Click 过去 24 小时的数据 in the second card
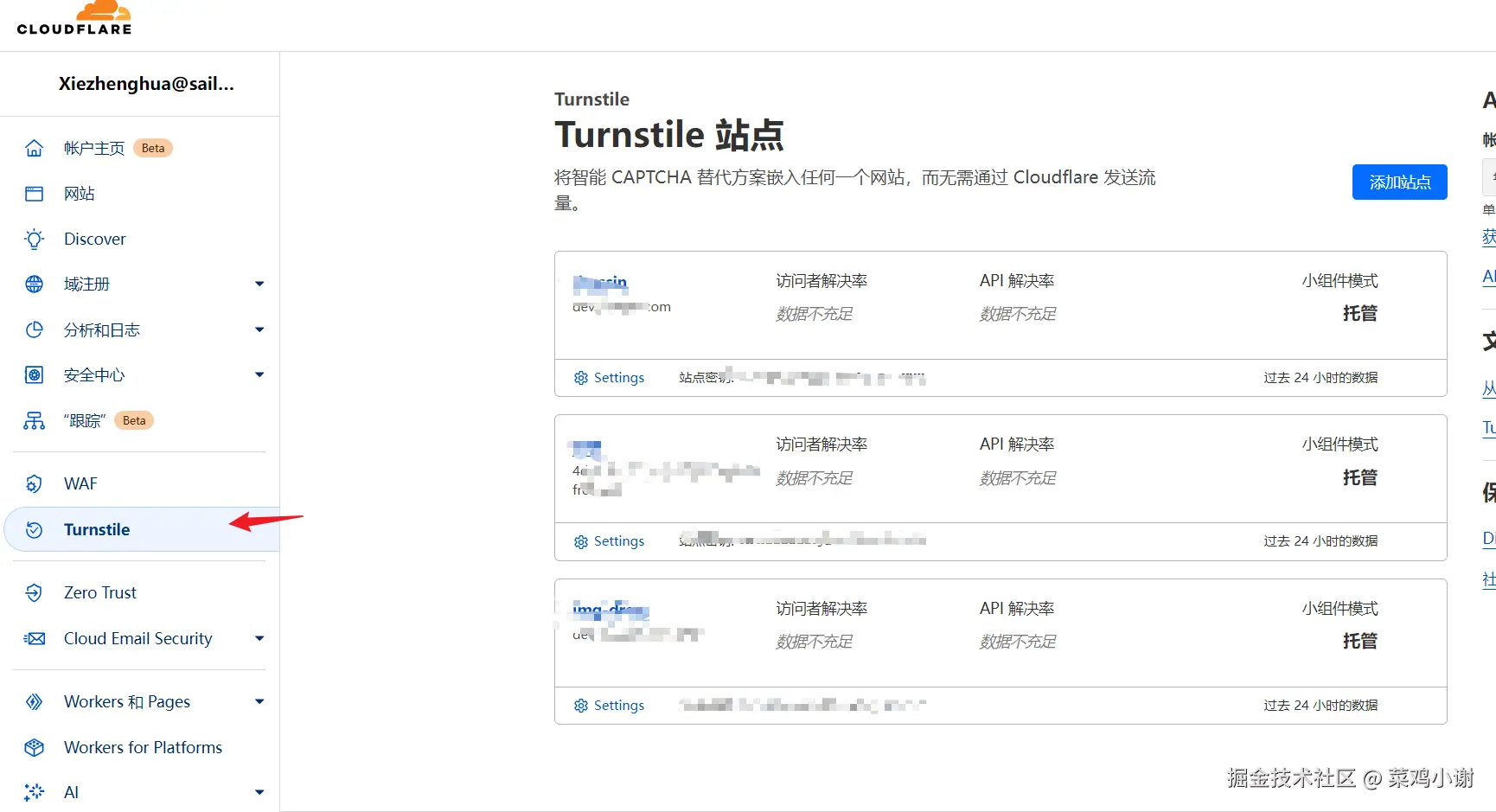The height and width of the screenshot is (812, 1496). tap(1320, 541)
